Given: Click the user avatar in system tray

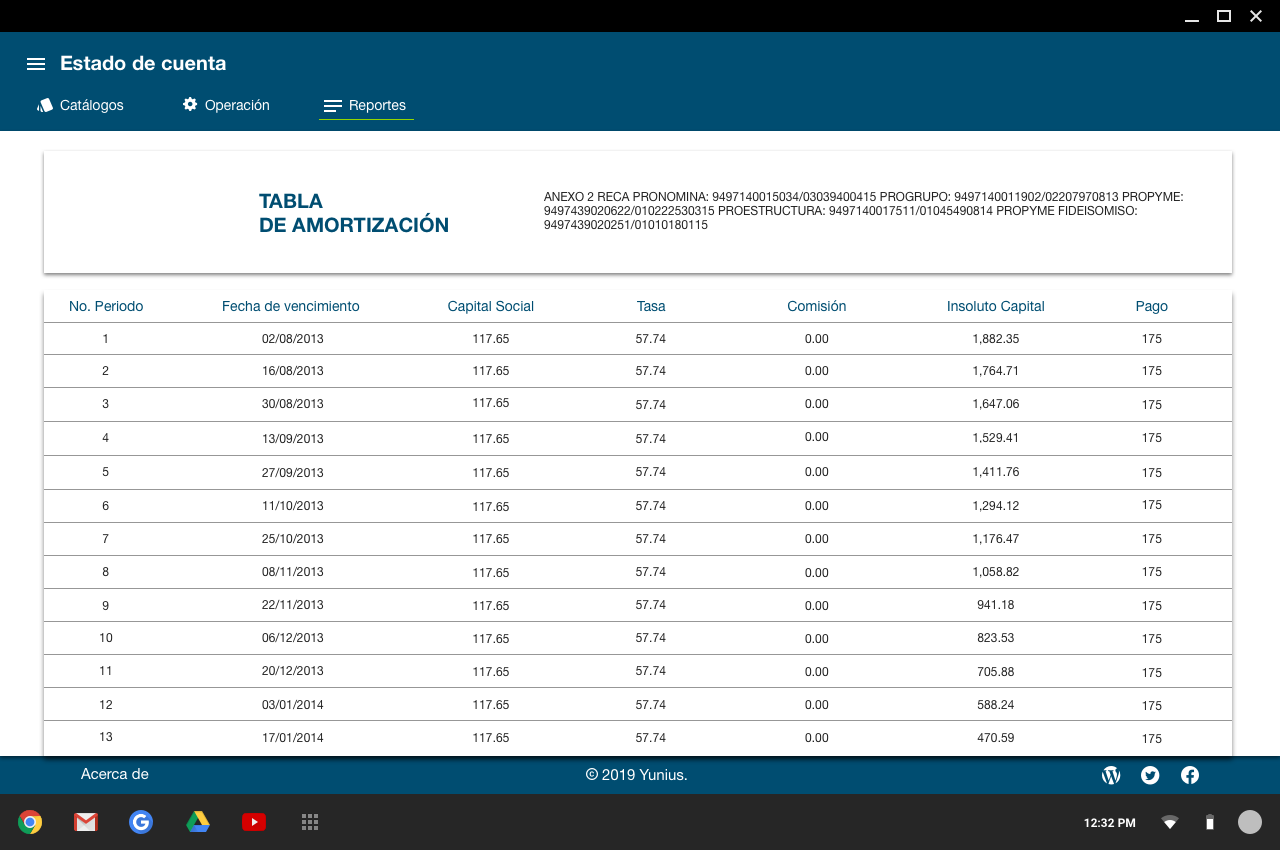Looking at the screenshot, I should point(1250,822).
